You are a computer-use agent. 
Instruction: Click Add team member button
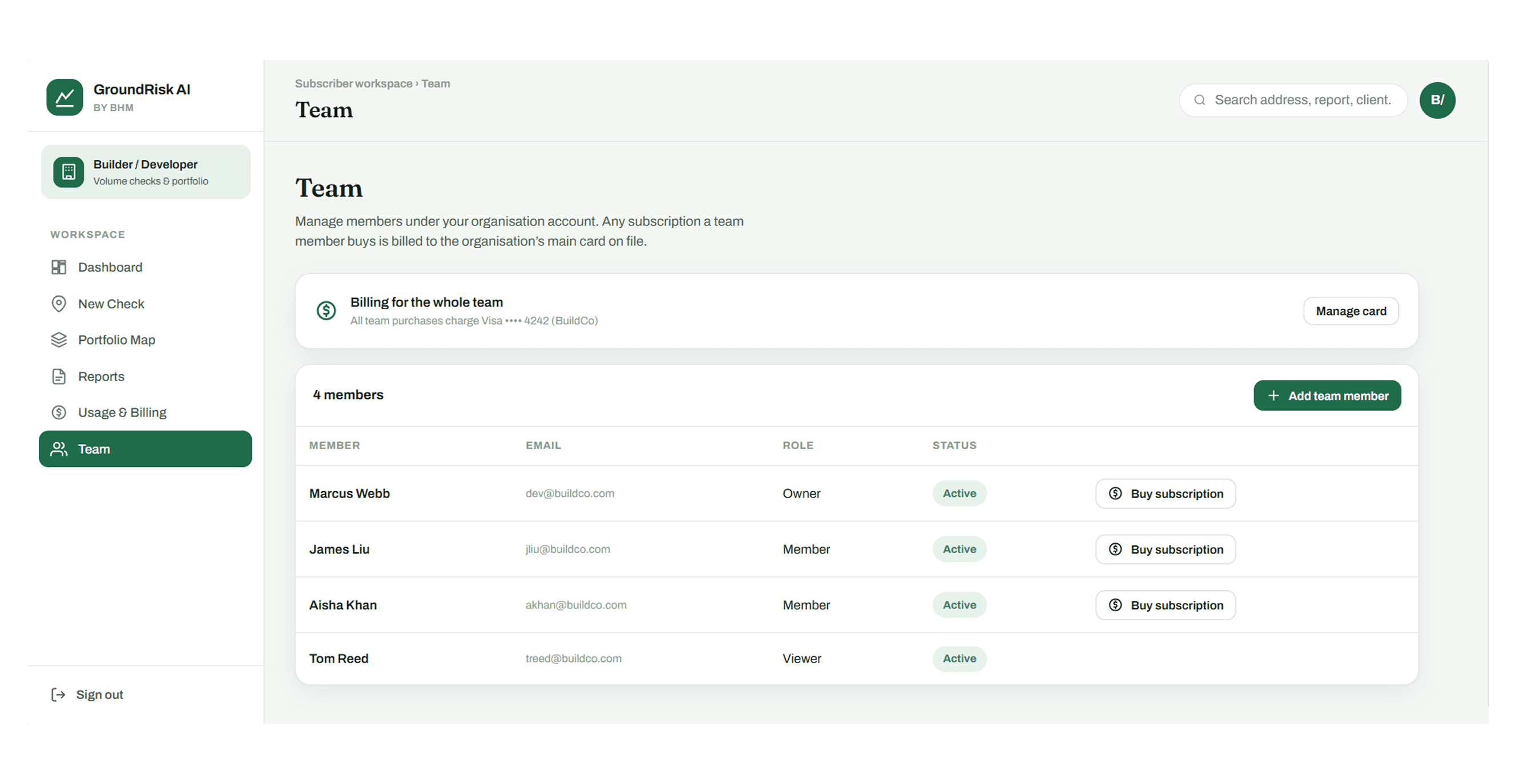tap(1327, 395)
